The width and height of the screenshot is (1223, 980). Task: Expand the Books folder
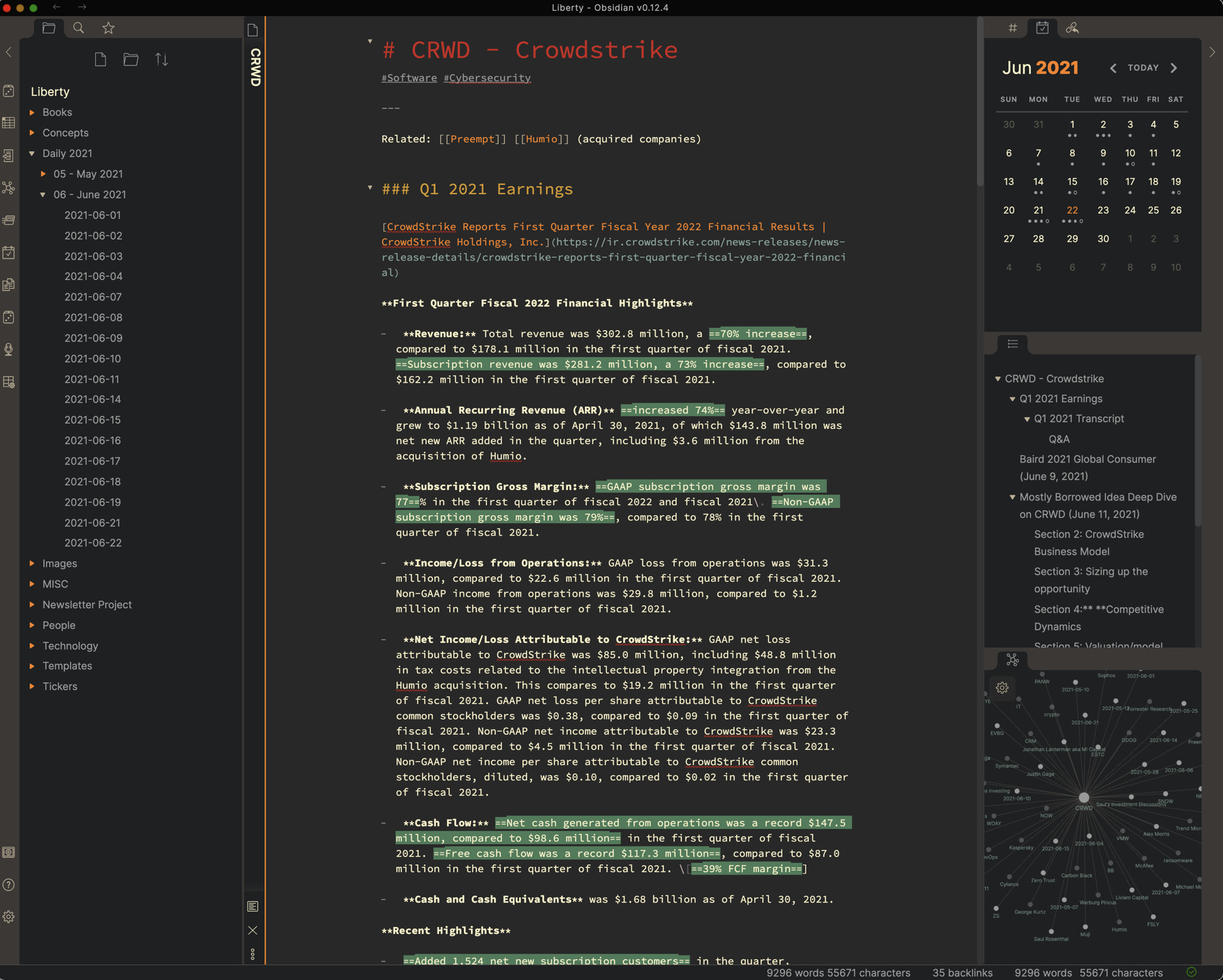32,112
